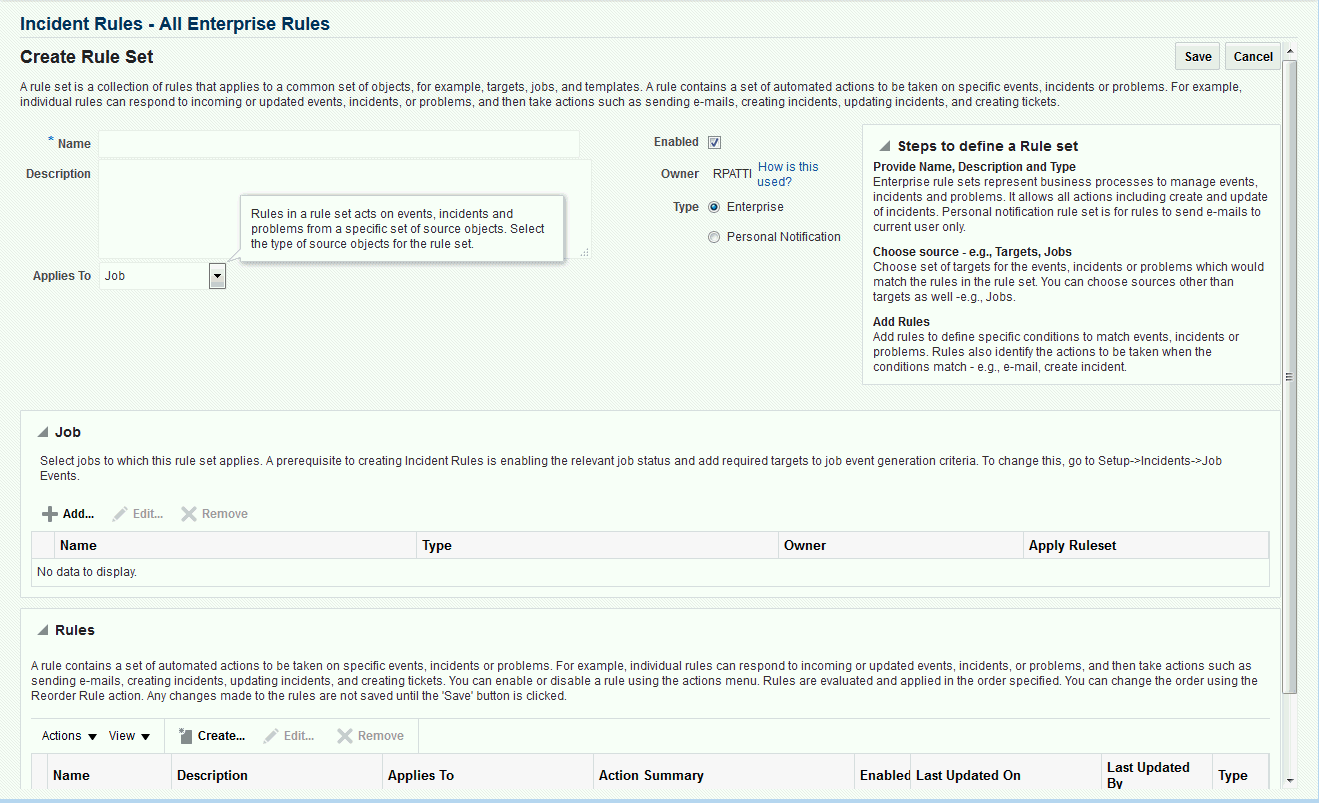This screenshot has width=1319, height=803.
Task: Collapse the Rules section
Action: point(42,630)
